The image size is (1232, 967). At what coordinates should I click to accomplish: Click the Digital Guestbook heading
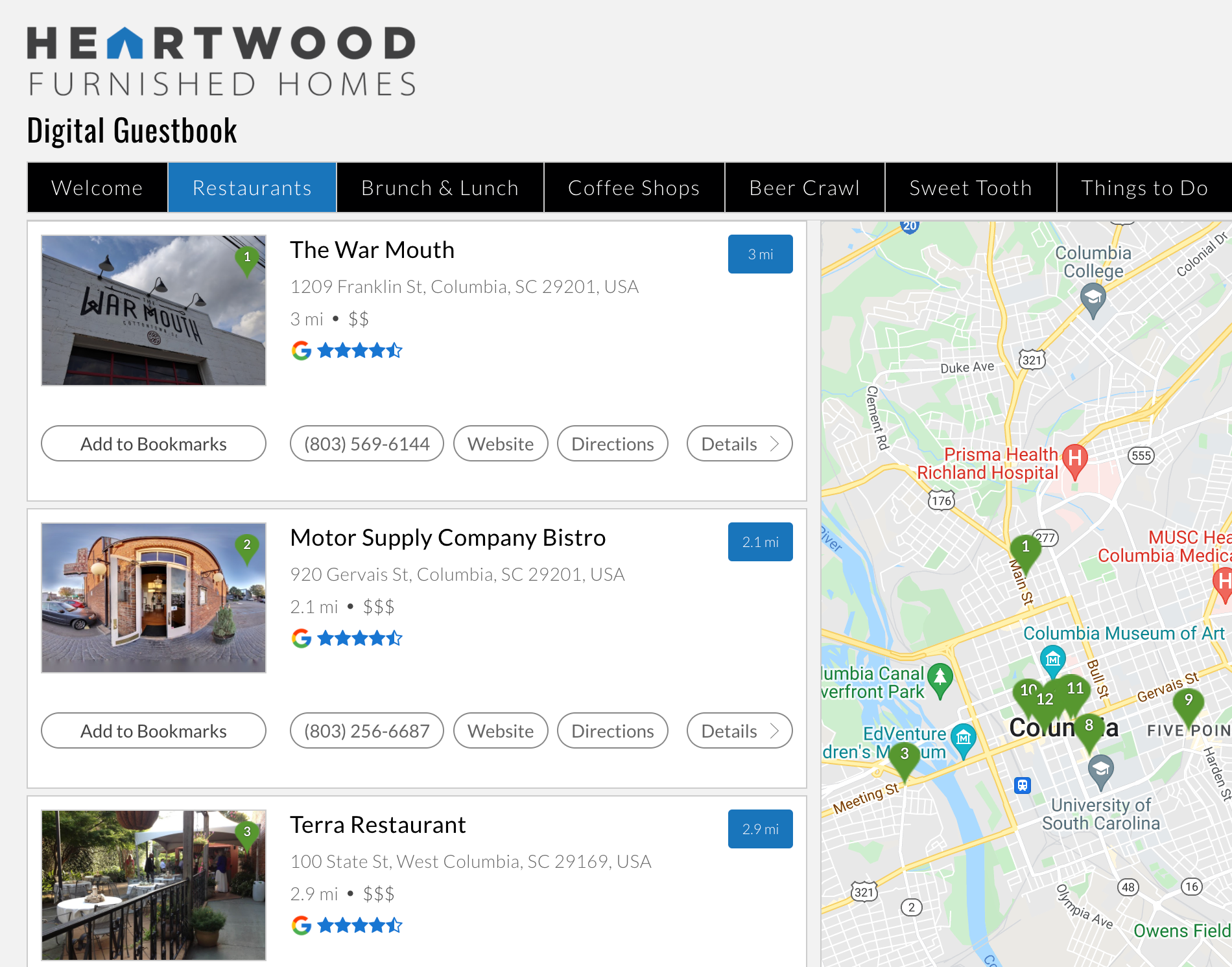click(132, 130)
